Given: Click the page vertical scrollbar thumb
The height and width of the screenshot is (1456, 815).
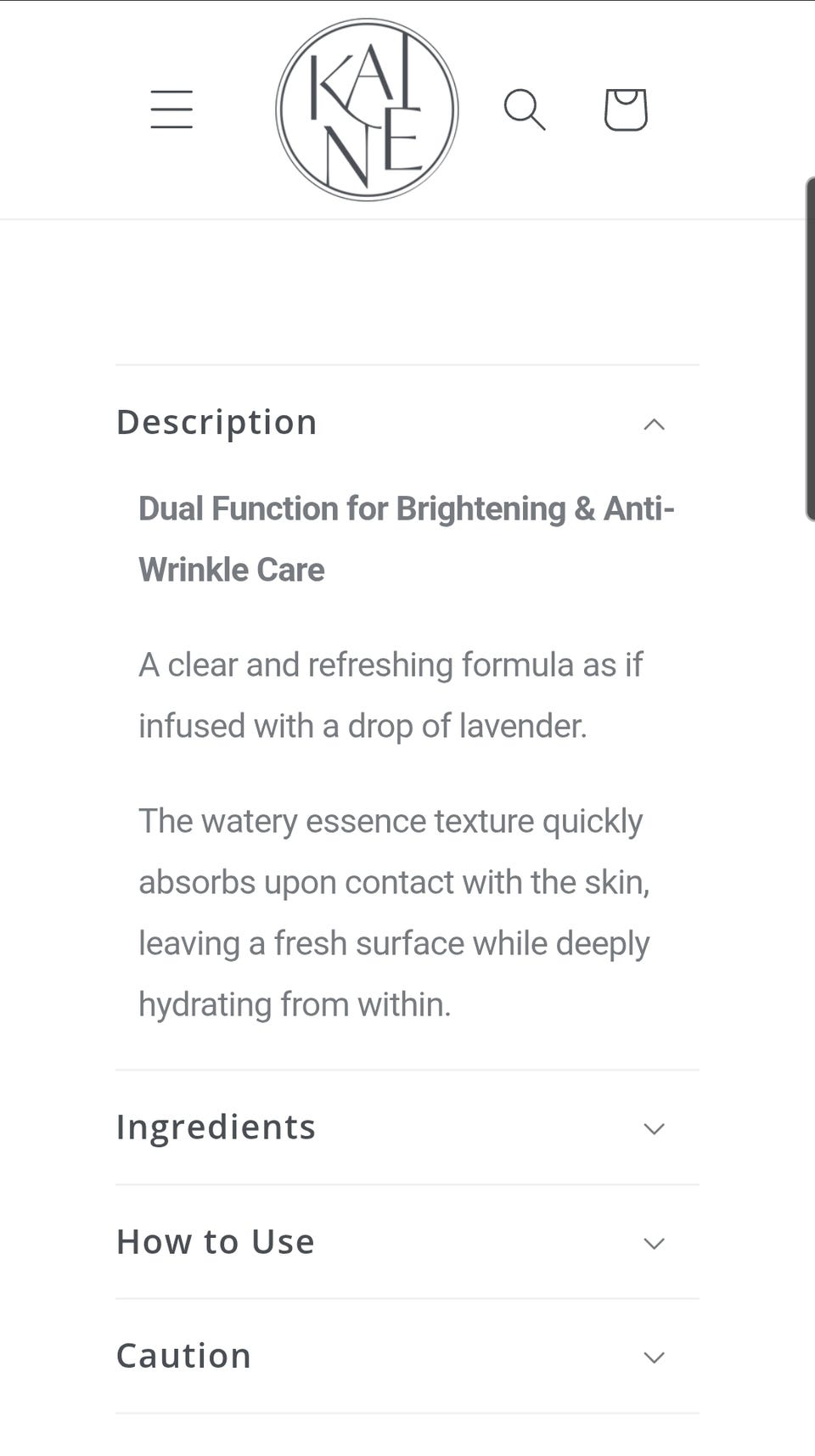Looking at the screenshot, I should [x=810, y=348].
